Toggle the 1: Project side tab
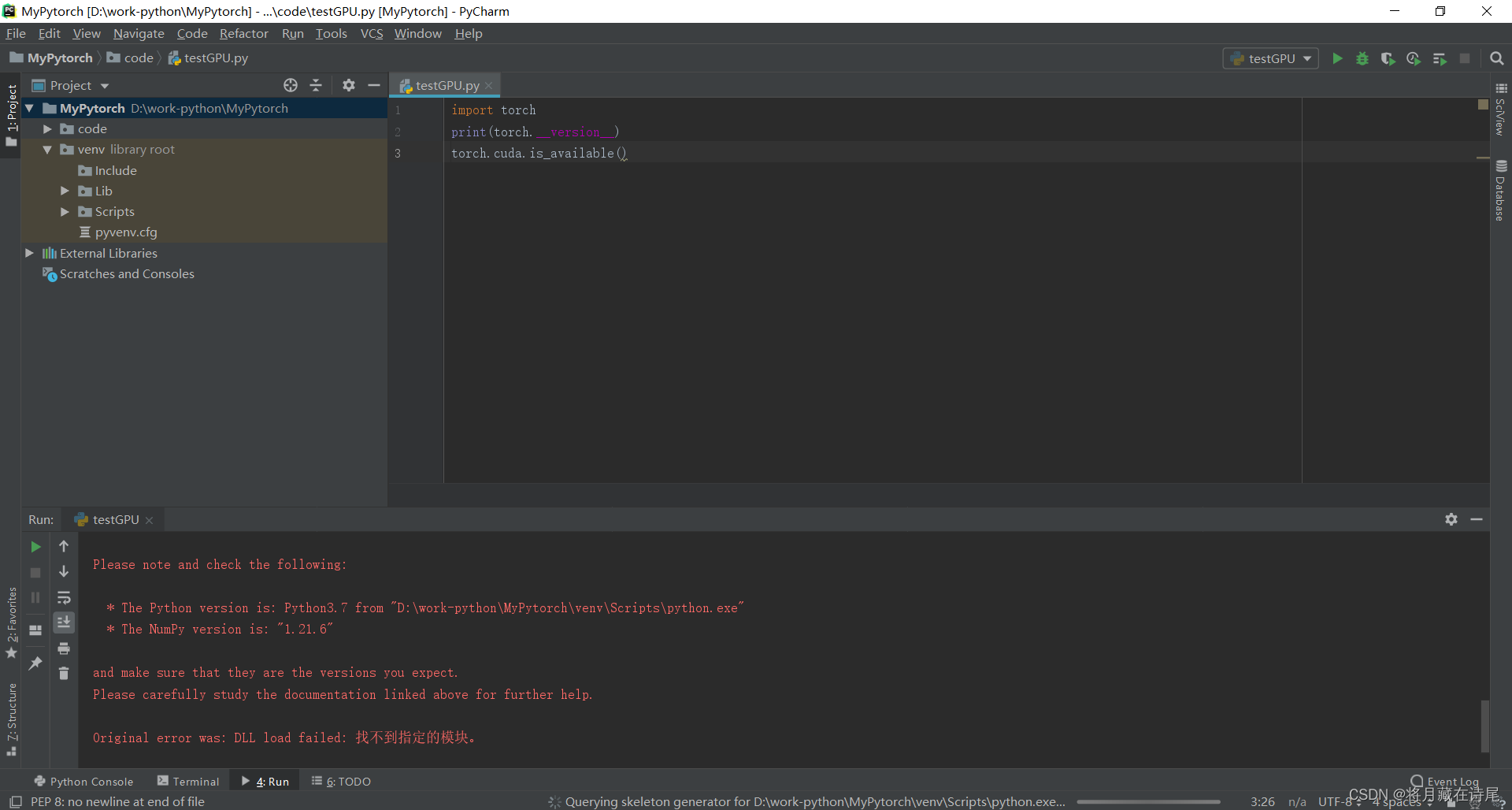 pyautogui.click(x=11, y=114)
